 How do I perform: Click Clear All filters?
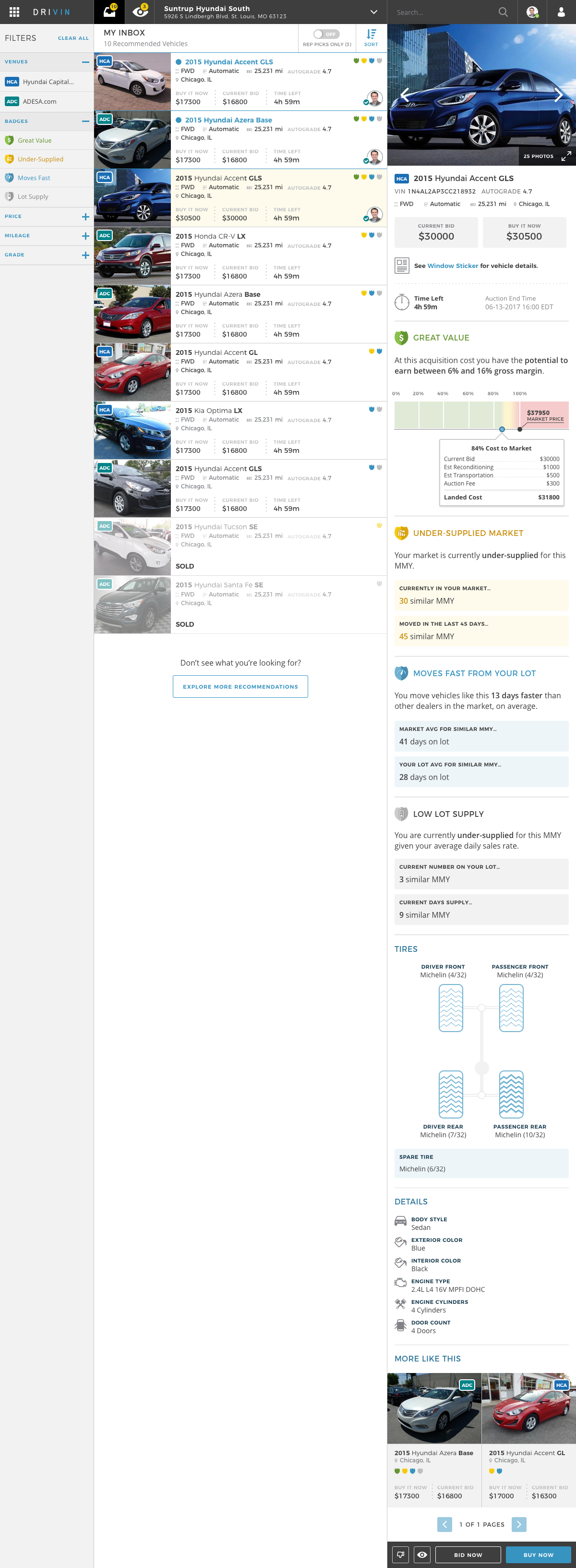73,38
